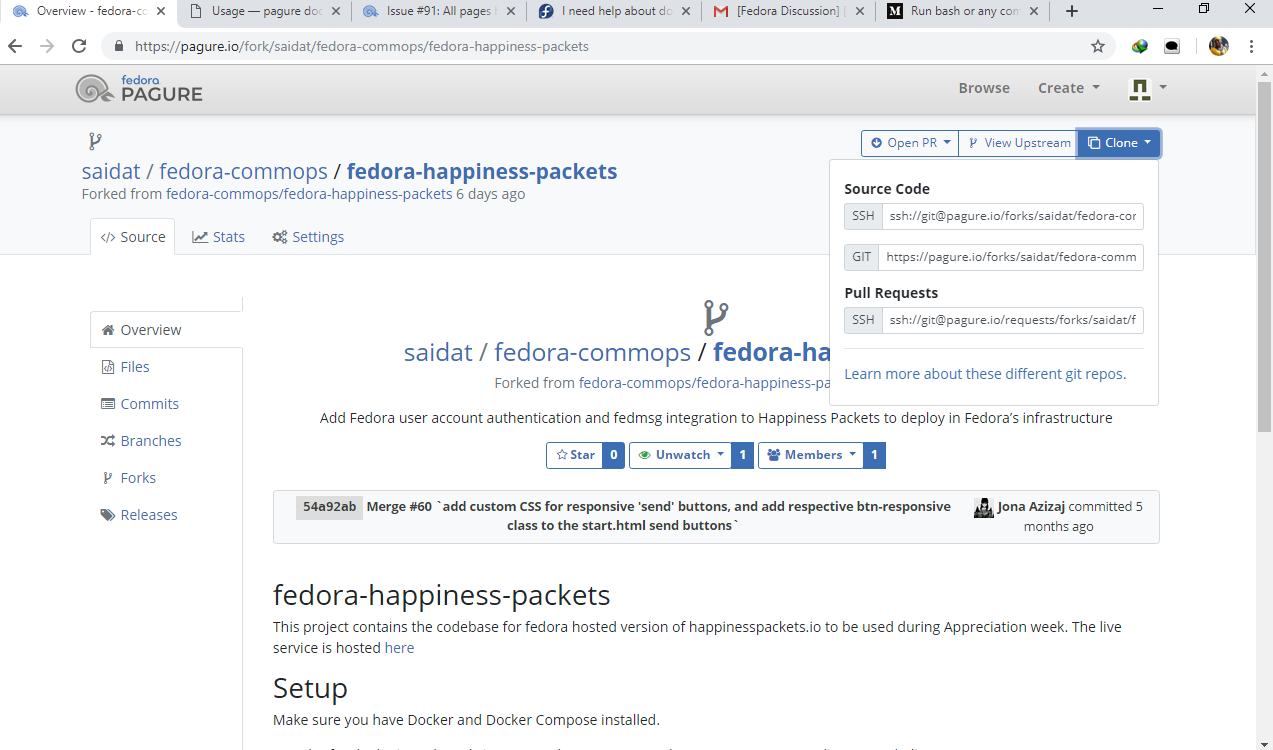The image size is (1273, 750).
Task: Click the fedora-happiness-packets header title link
Action: point(482,171)
